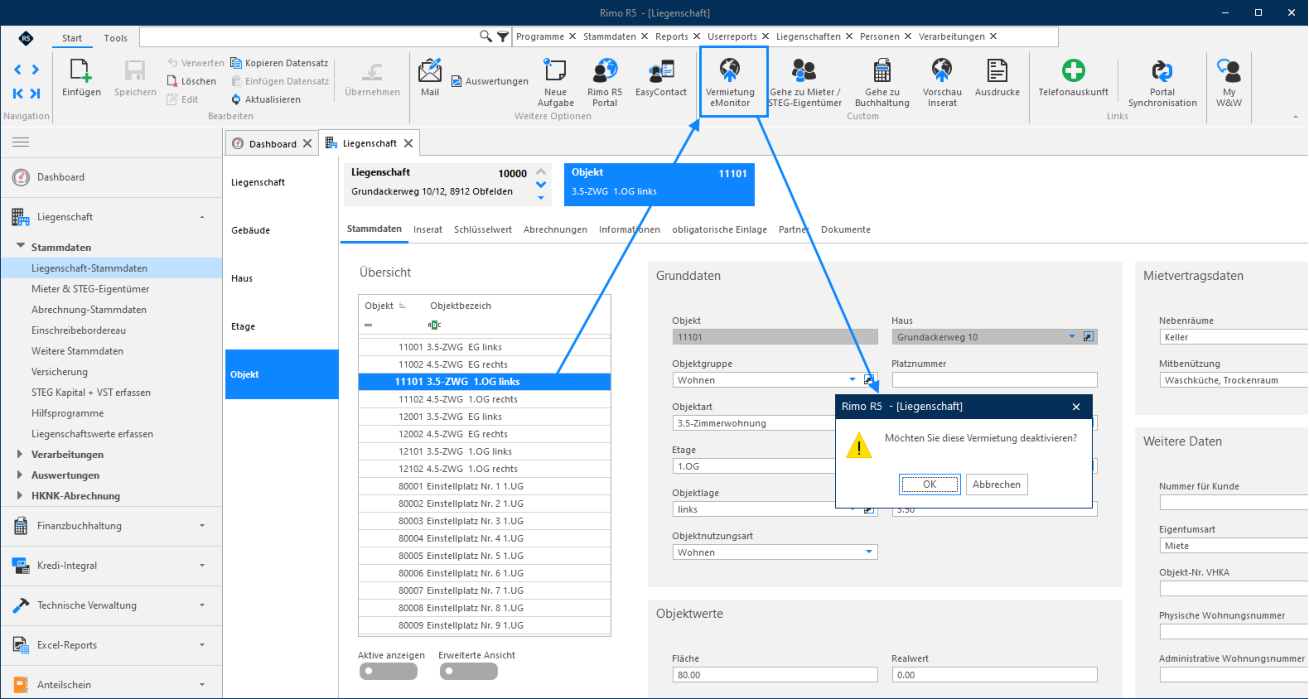Confirm the dialog with OK
This screenshot has height=699, width=1309.
[929, 484]
